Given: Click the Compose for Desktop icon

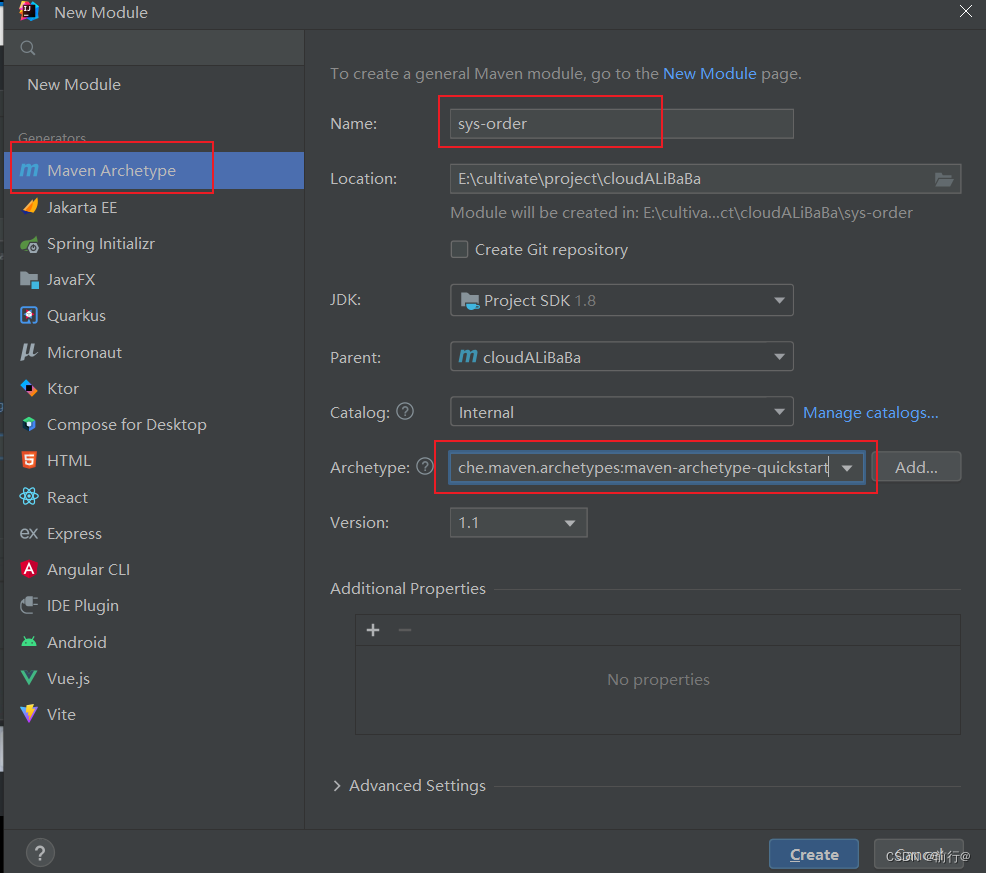Looking at the screenshot, I should tap(29, 425).
